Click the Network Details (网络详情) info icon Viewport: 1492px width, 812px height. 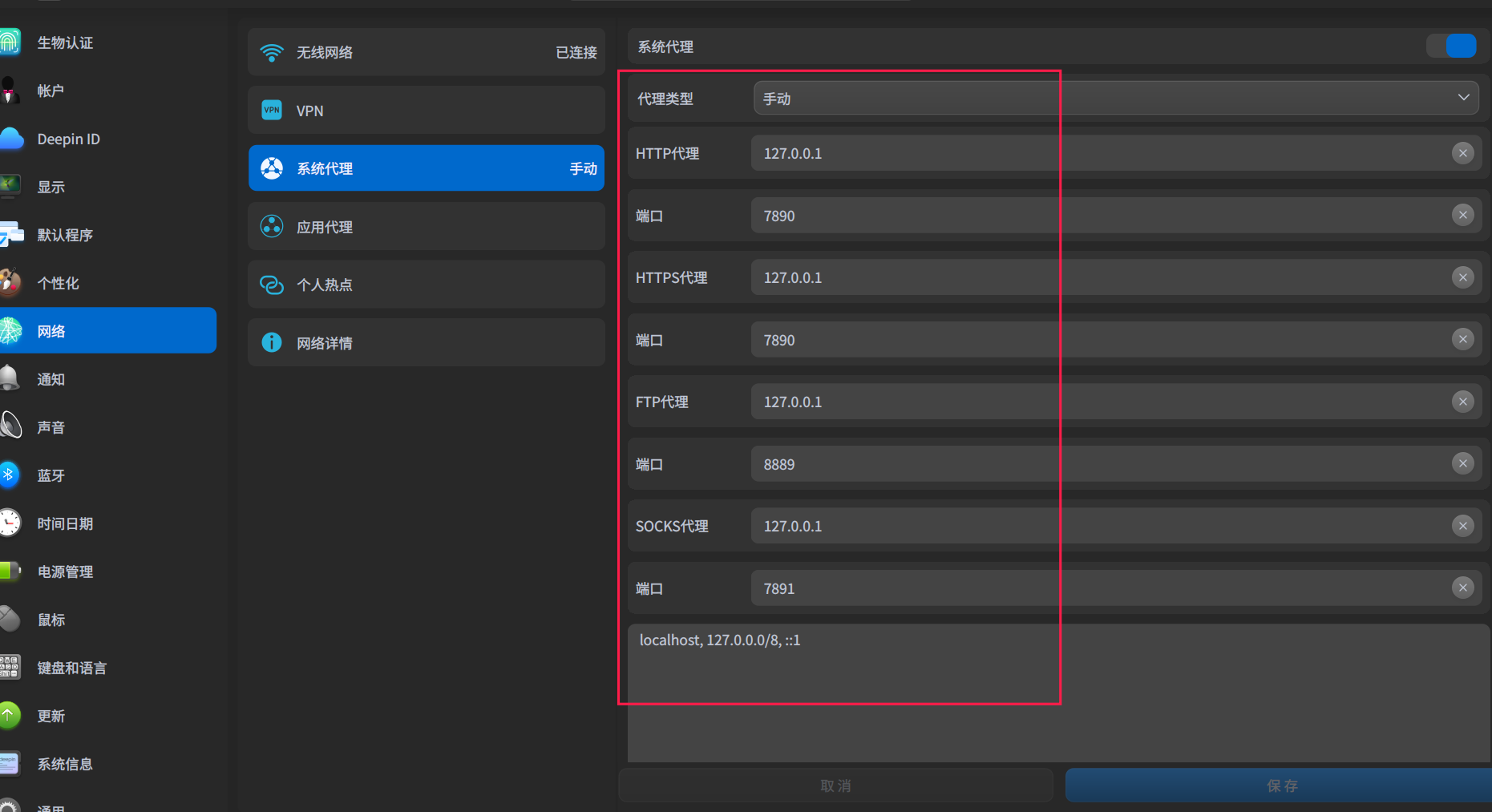tap(272, 343)
